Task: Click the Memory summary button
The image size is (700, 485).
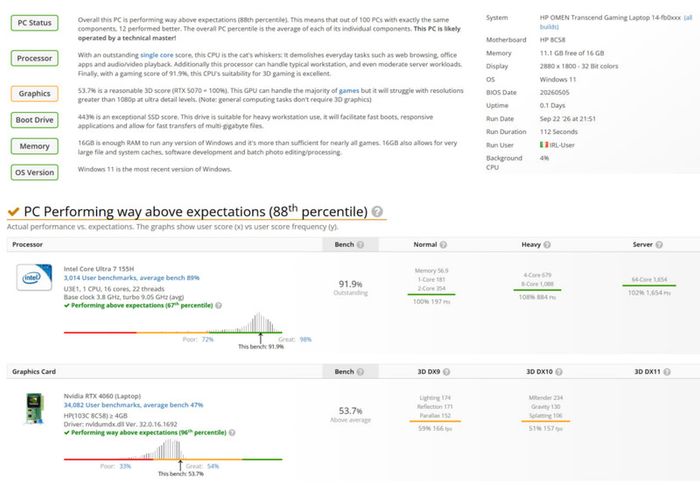Action: pyautogui.click(x=34, y=146)
